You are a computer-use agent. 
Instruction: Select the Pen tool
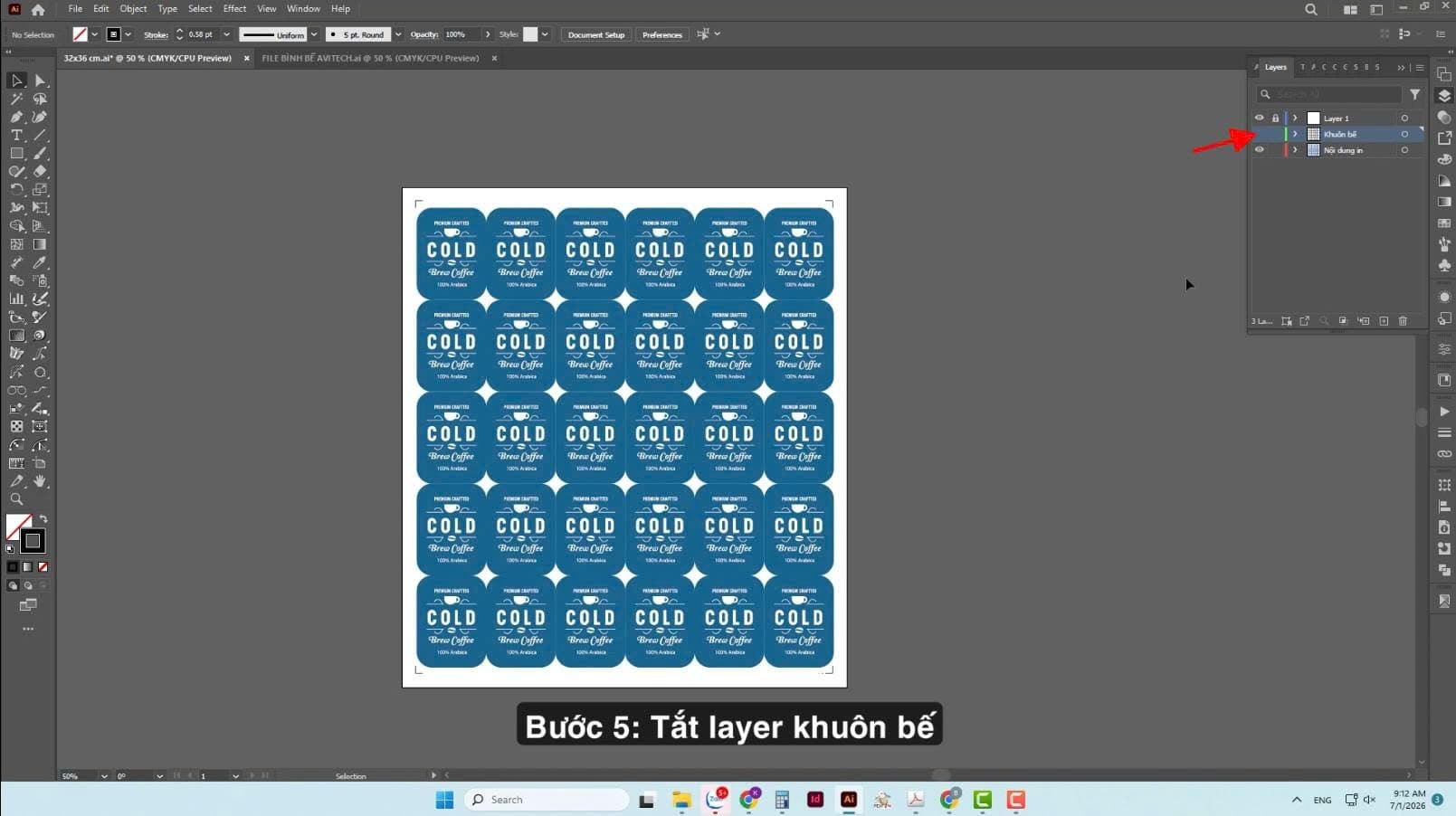16,117
